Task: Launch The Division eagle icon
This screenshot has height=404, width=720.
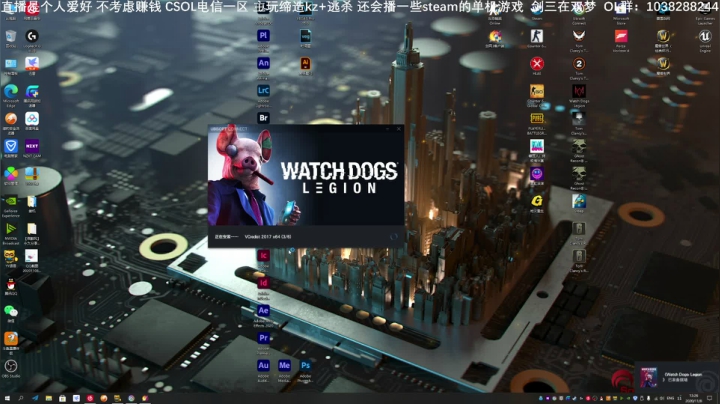Action: tap(579, 36)
